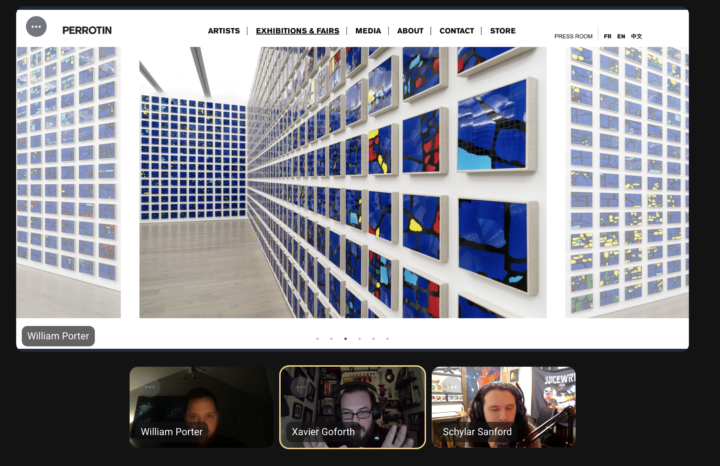Show the previous slide image on the left
Image resolution: width=720 pixels, height=466 pixels.
(68, 182)
